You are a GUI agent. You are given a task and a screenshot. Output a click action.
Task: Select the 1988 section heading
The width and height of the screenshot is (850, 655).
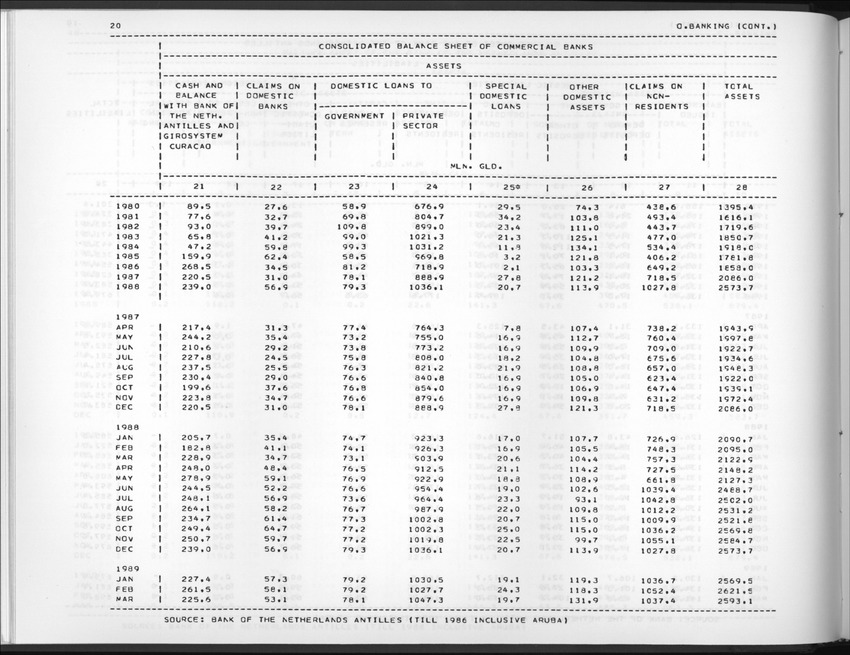(128, 426)
